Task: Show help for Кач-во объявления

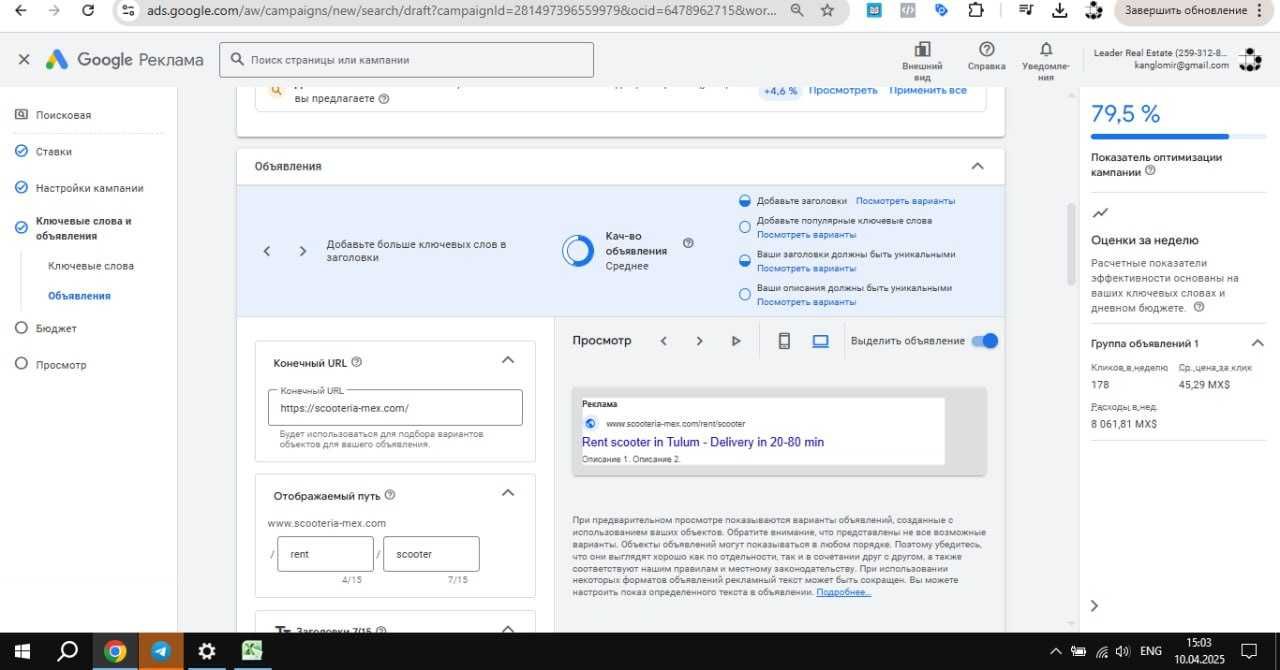Action: [x=688, y=243]
